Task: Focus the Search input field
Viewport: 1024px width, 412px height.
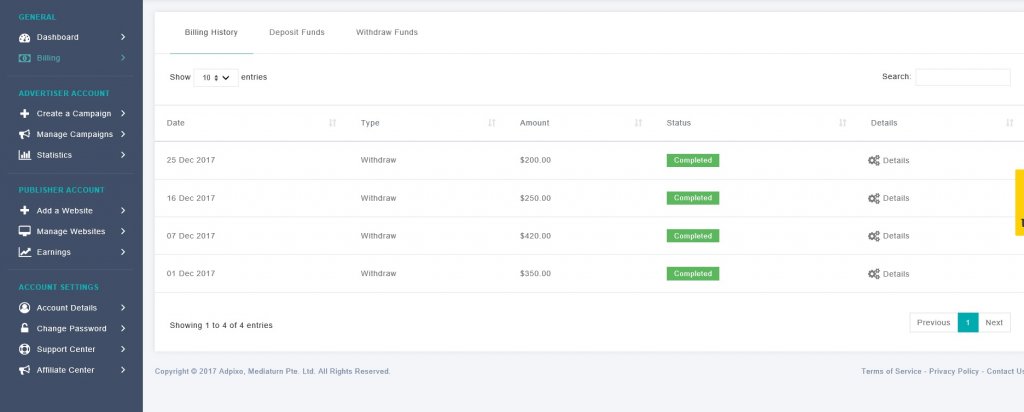Action: pyautogui.click(x=962, y=77)
